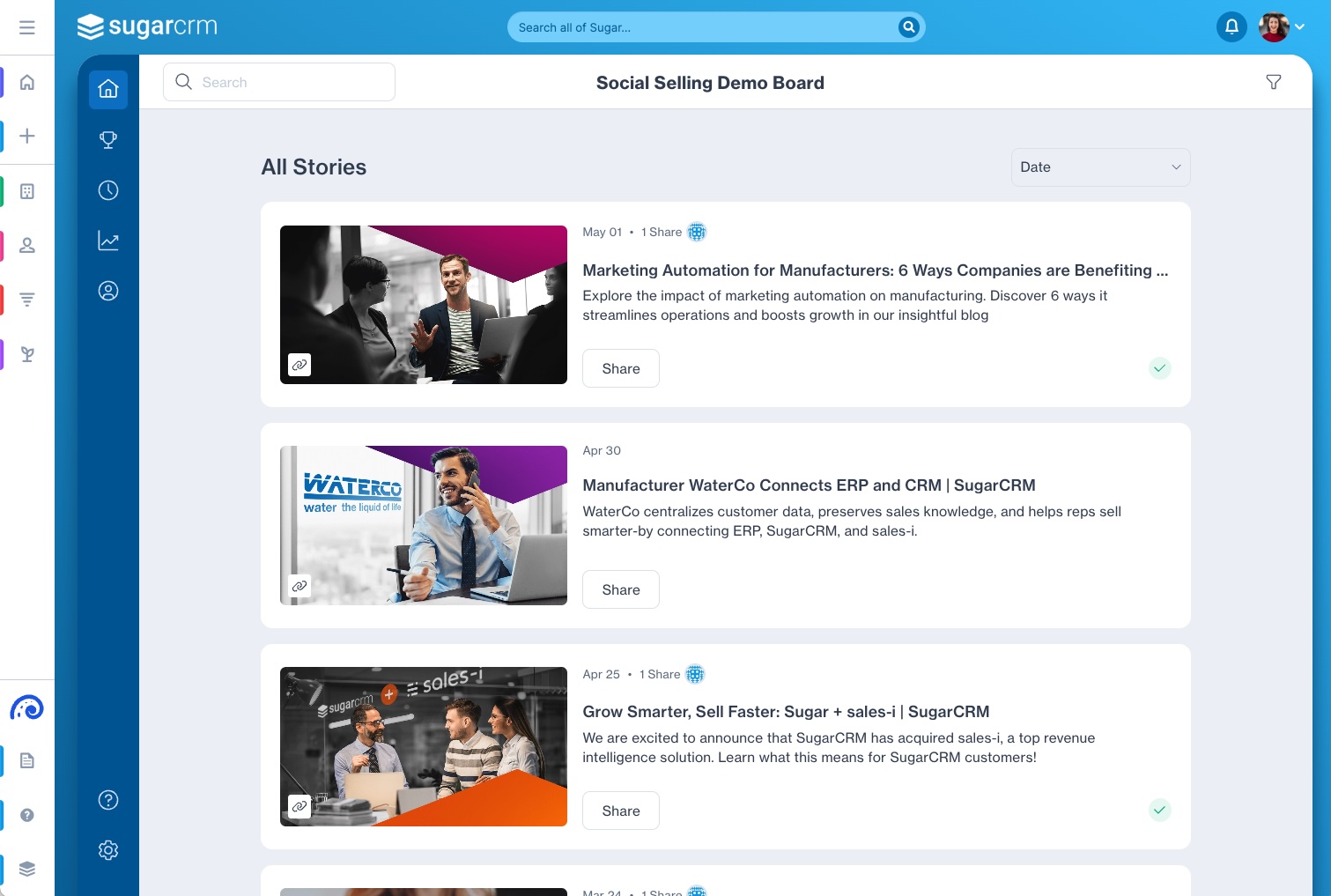Open the settings gear in blue sidebar
The width and height of the screenshot is (1331, 896).
point(108,850)
